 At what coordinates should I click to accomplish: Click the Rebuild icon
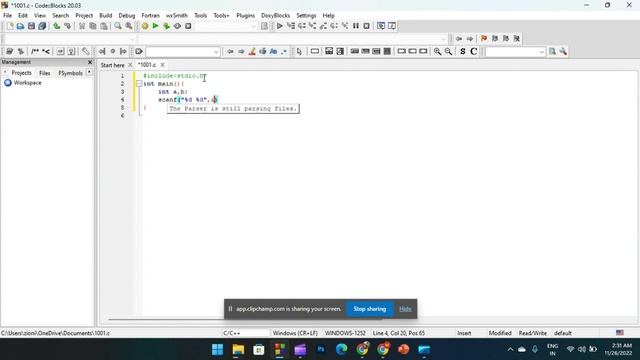(x=177, y=26)
